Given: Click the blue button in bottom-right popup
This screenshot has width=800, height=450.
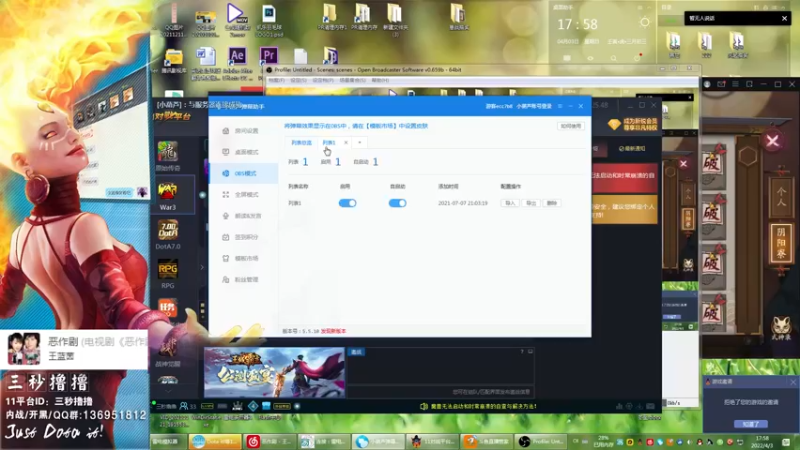Looking at the screenshot, I should click(x=751, y=424).
